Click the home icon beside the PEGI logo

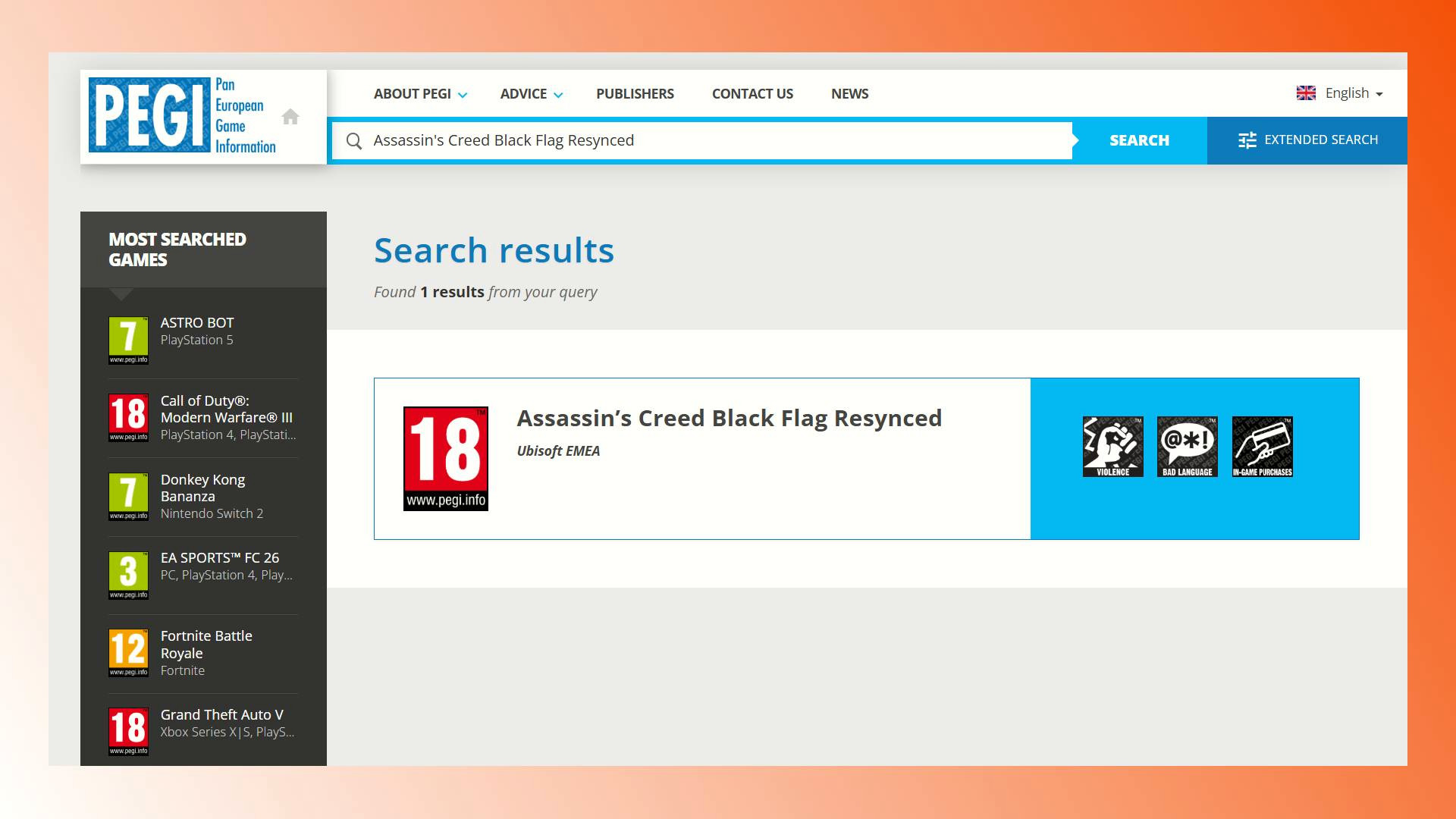pos(290,117)
